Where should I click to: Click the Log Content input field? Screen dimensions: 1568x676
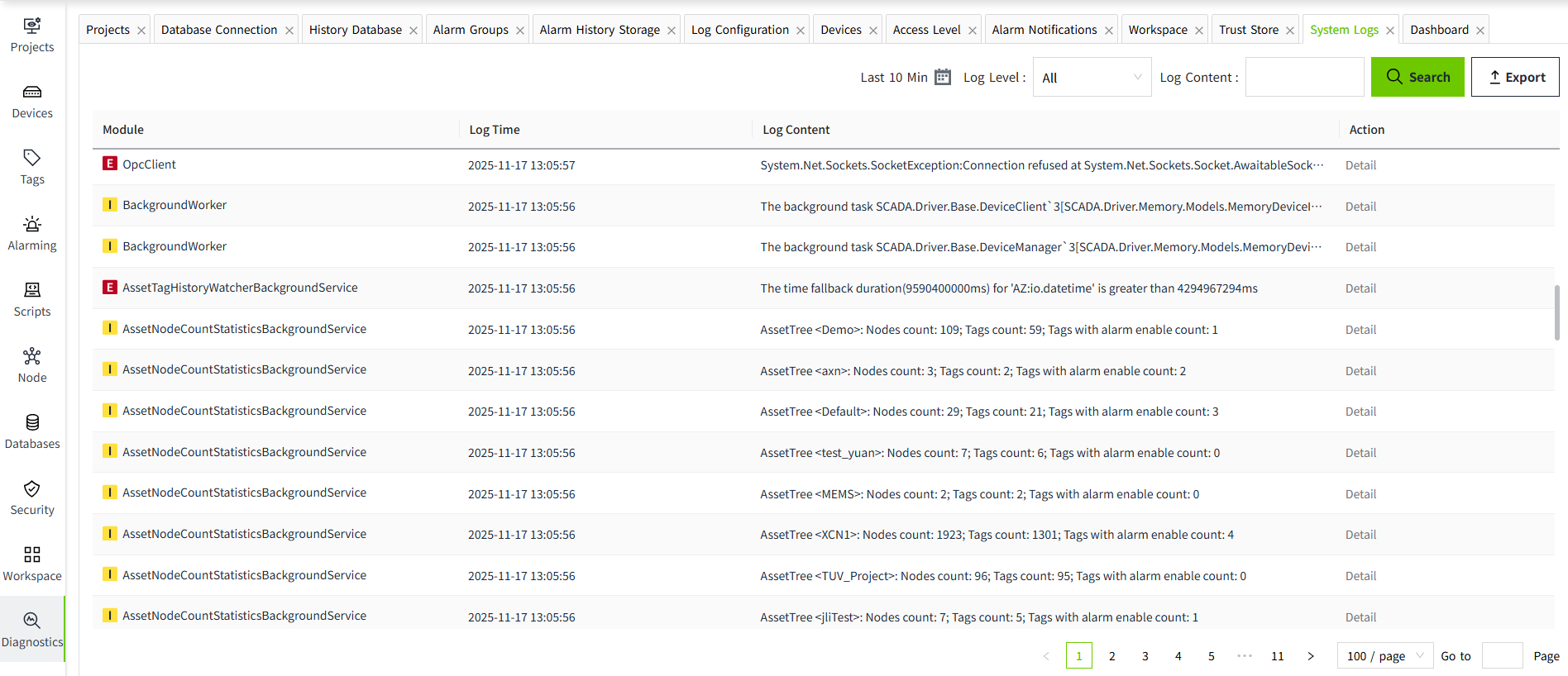coord(1304,77)
